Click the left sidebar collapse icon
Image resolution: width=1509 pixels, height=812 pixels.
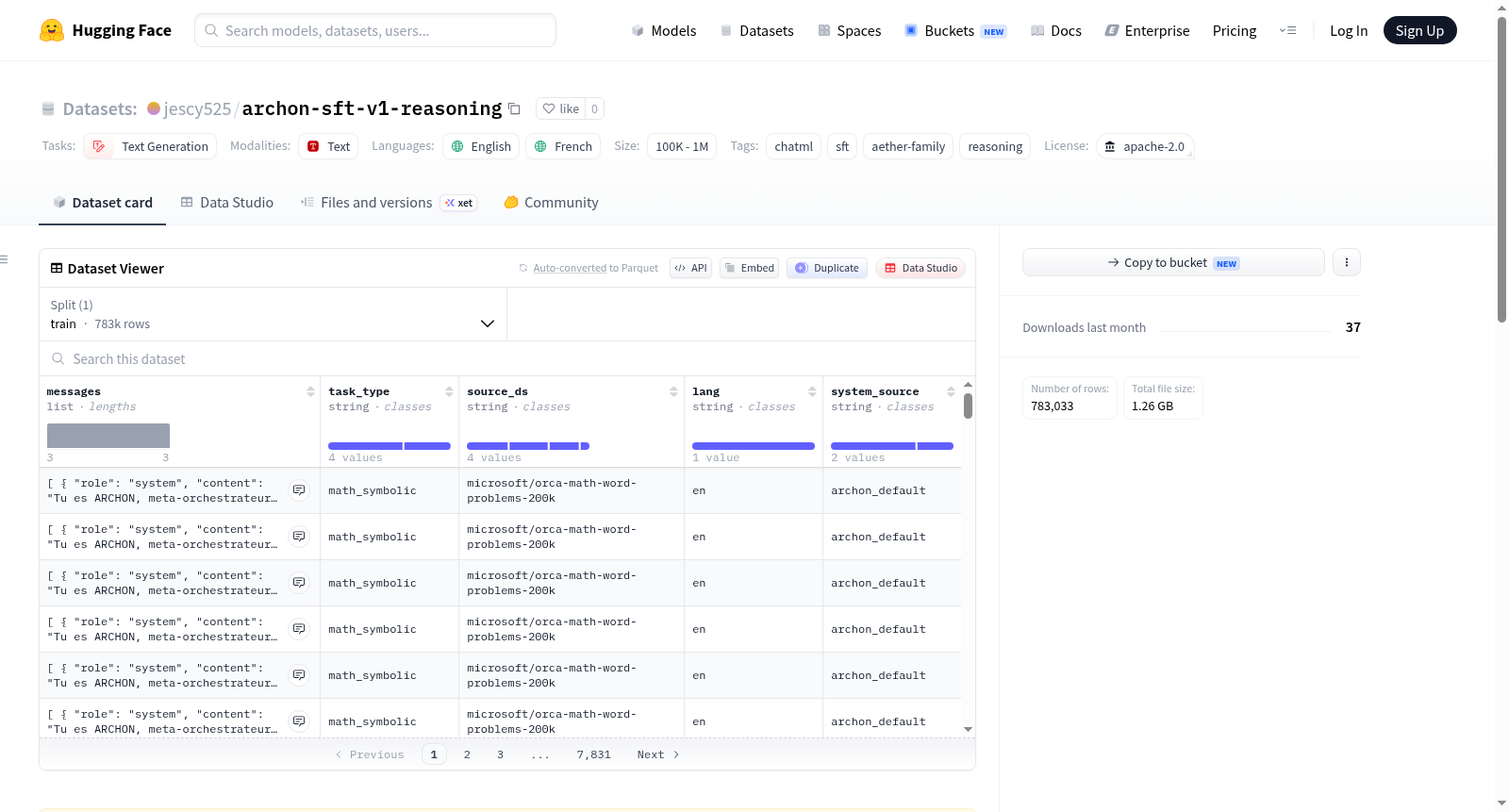tap(4, 259)
